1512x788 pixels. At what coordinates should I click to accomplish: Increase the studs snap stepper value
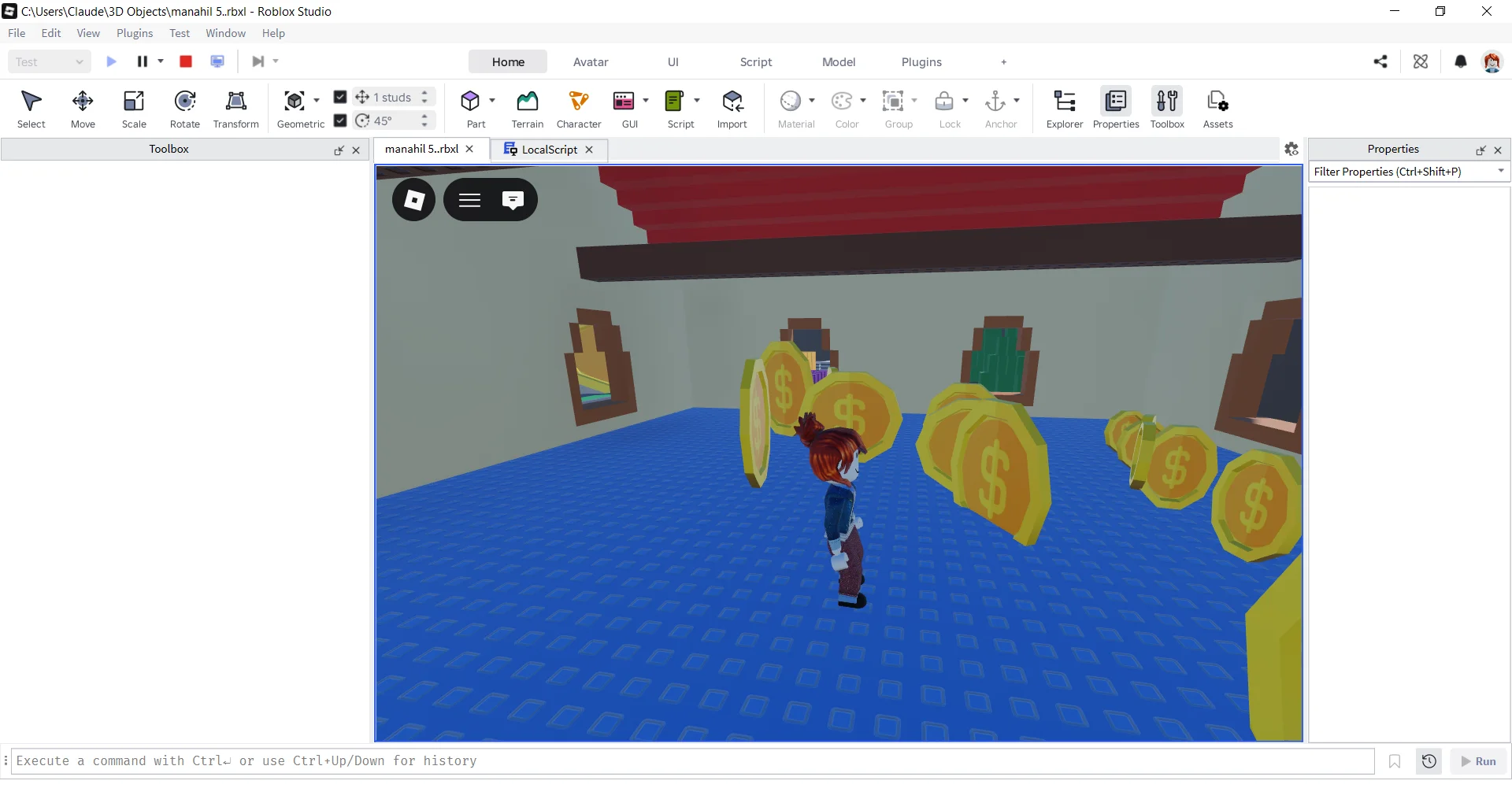point(424,93)
